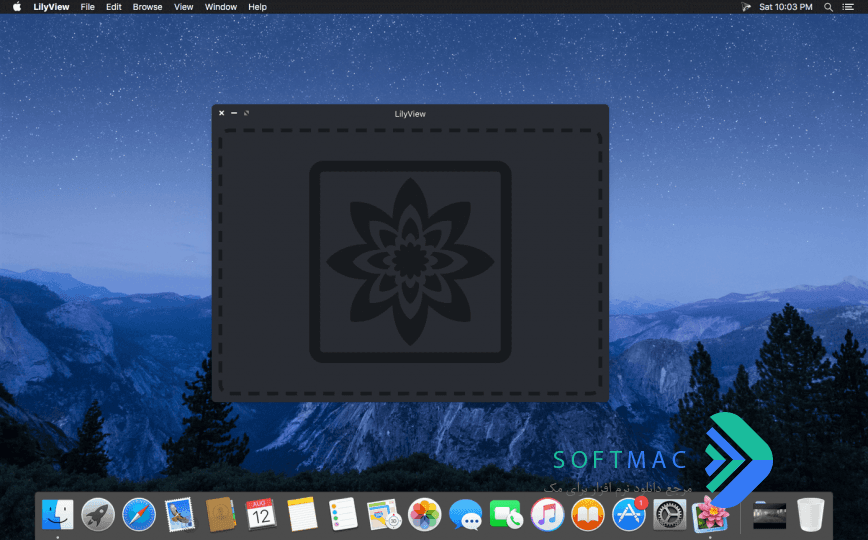Viewport: 868px width, 540px height.
Task: Open the Notification Center list icon
Action: pyautogui.click(x=848, y=7)
